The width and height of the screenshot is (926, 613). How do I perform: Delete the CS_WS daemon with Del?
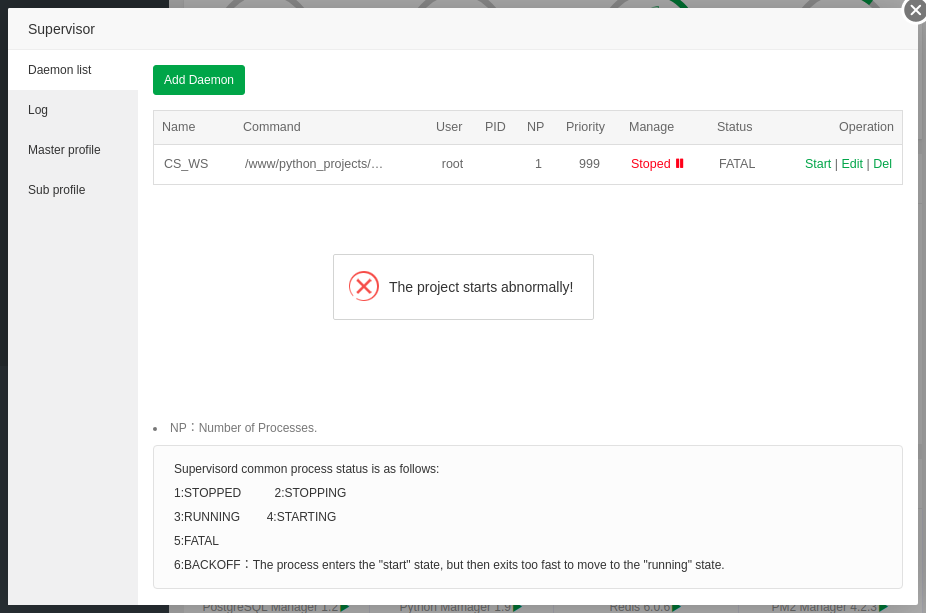[882, 164]
